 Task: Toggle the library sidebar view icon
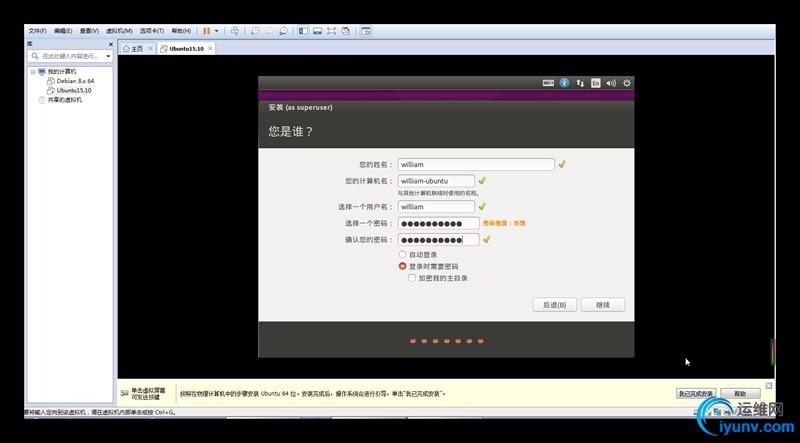click(304, 31)
